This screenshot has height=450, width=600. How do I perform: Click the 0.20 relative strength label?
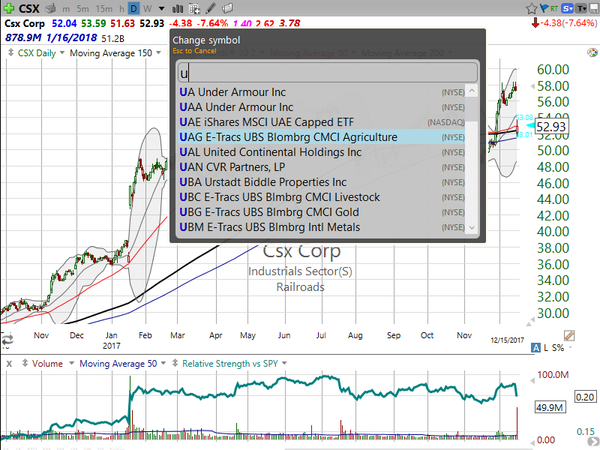pyautogui.click(x=585, y=397)
